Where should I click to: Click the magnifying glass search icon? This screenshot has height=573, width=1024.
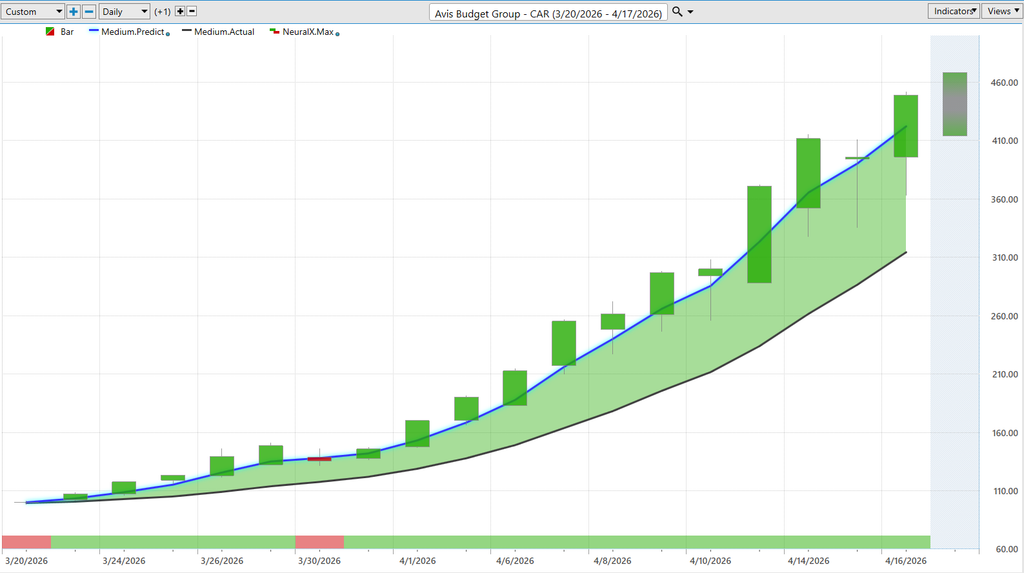click(677, 12)
